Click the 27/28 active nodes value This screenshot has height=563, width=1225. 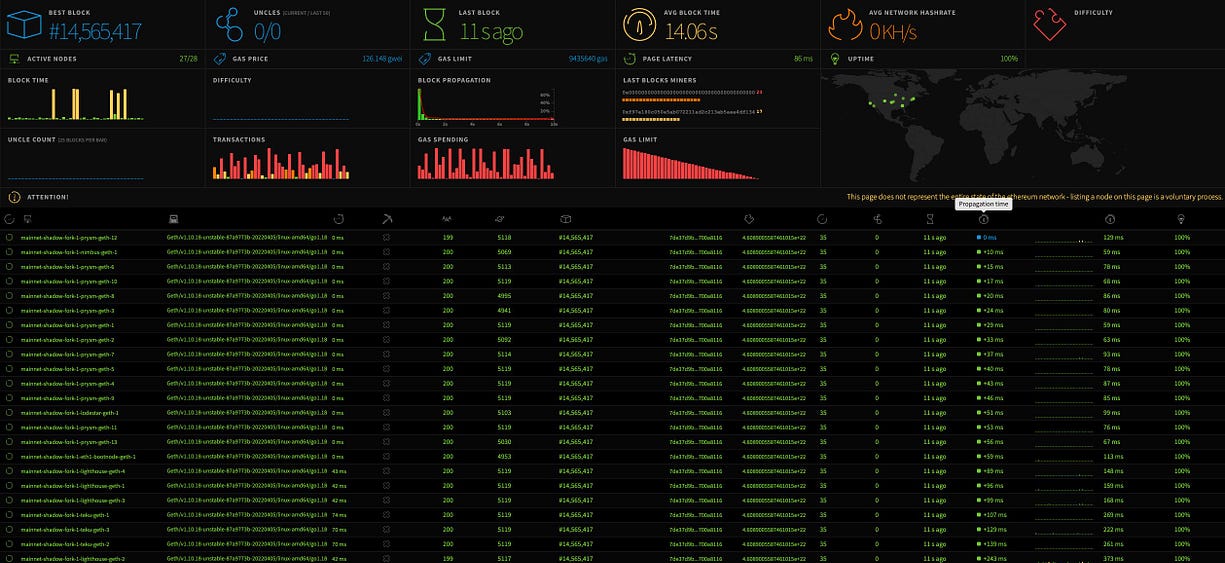[187, 59]
